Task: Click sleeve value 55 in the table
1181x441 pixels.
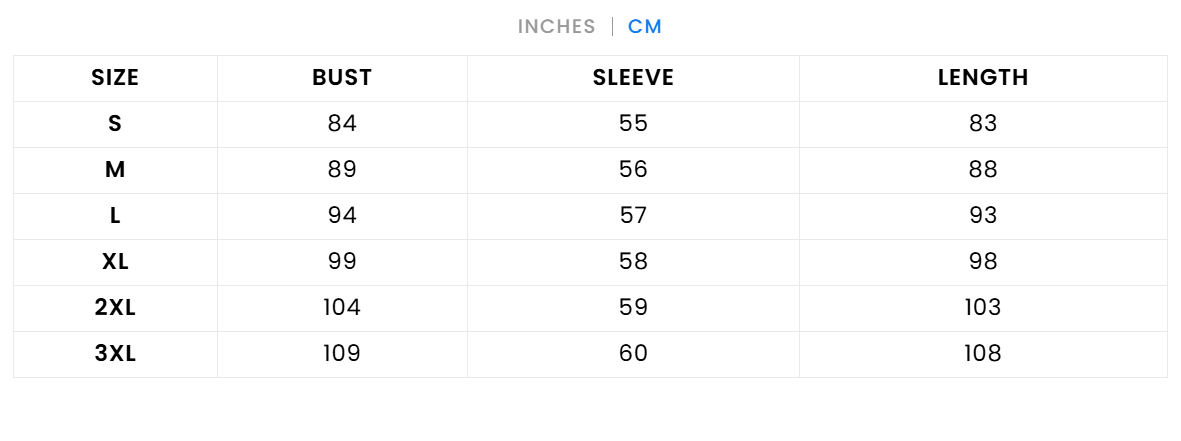Action: tap(633, 124)
